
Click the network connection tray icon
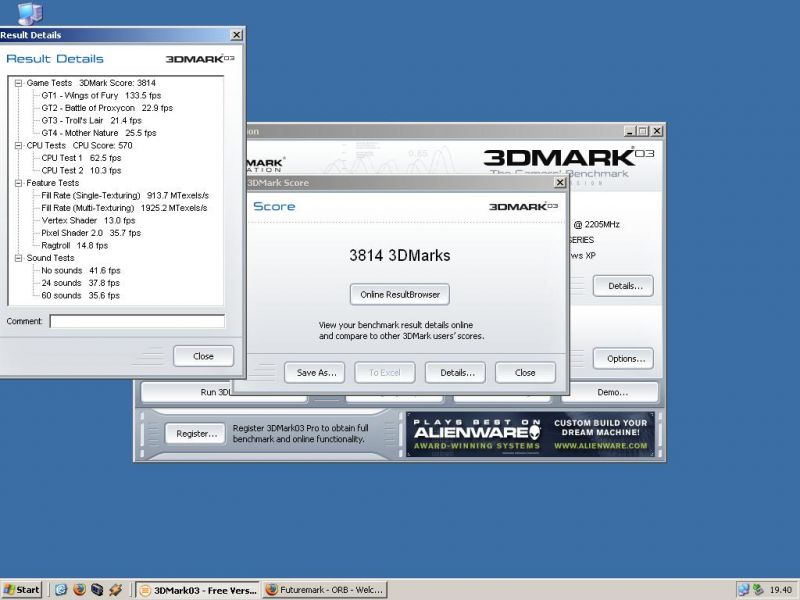pos(743,590)
